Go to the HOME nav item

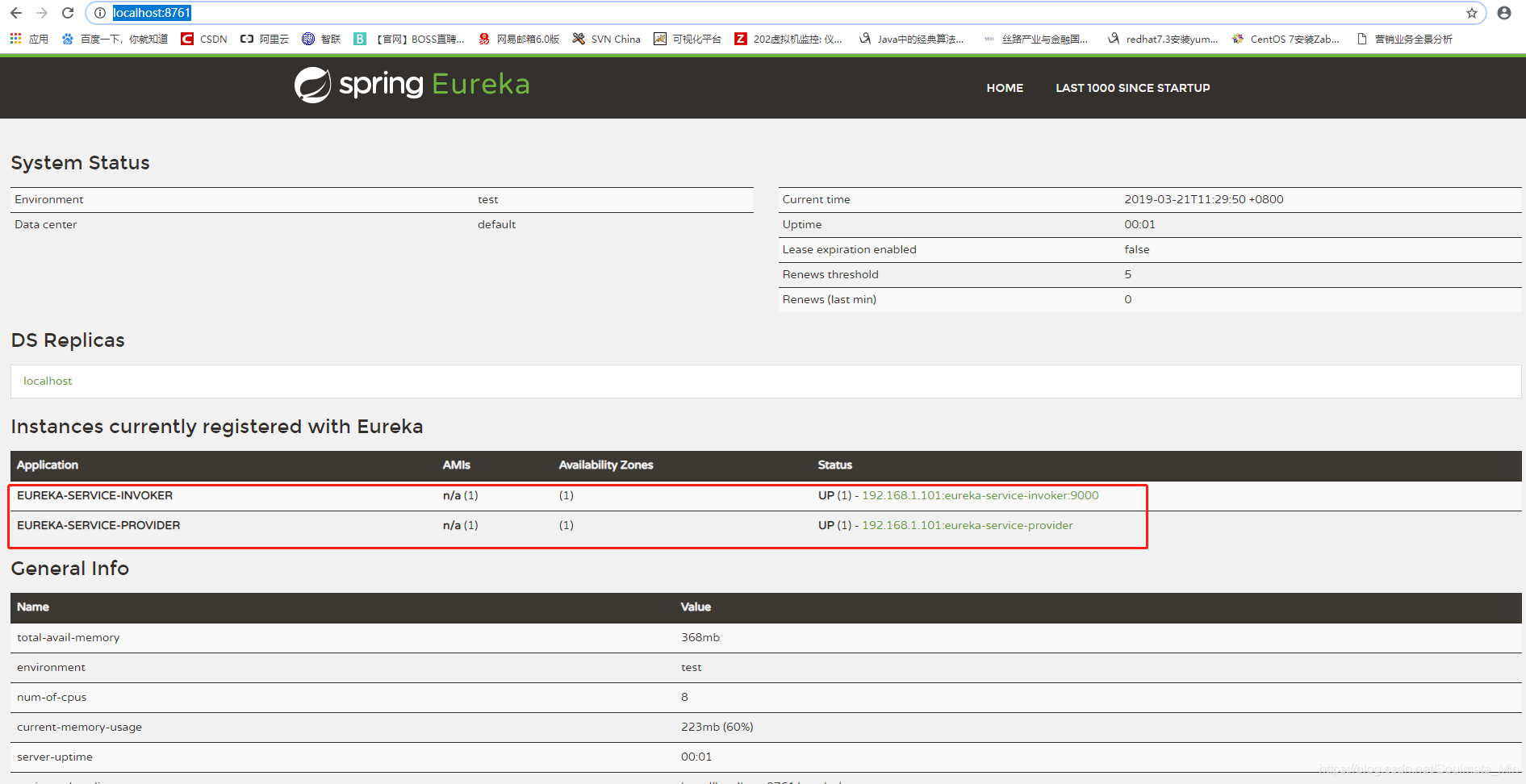(1005, 88)
